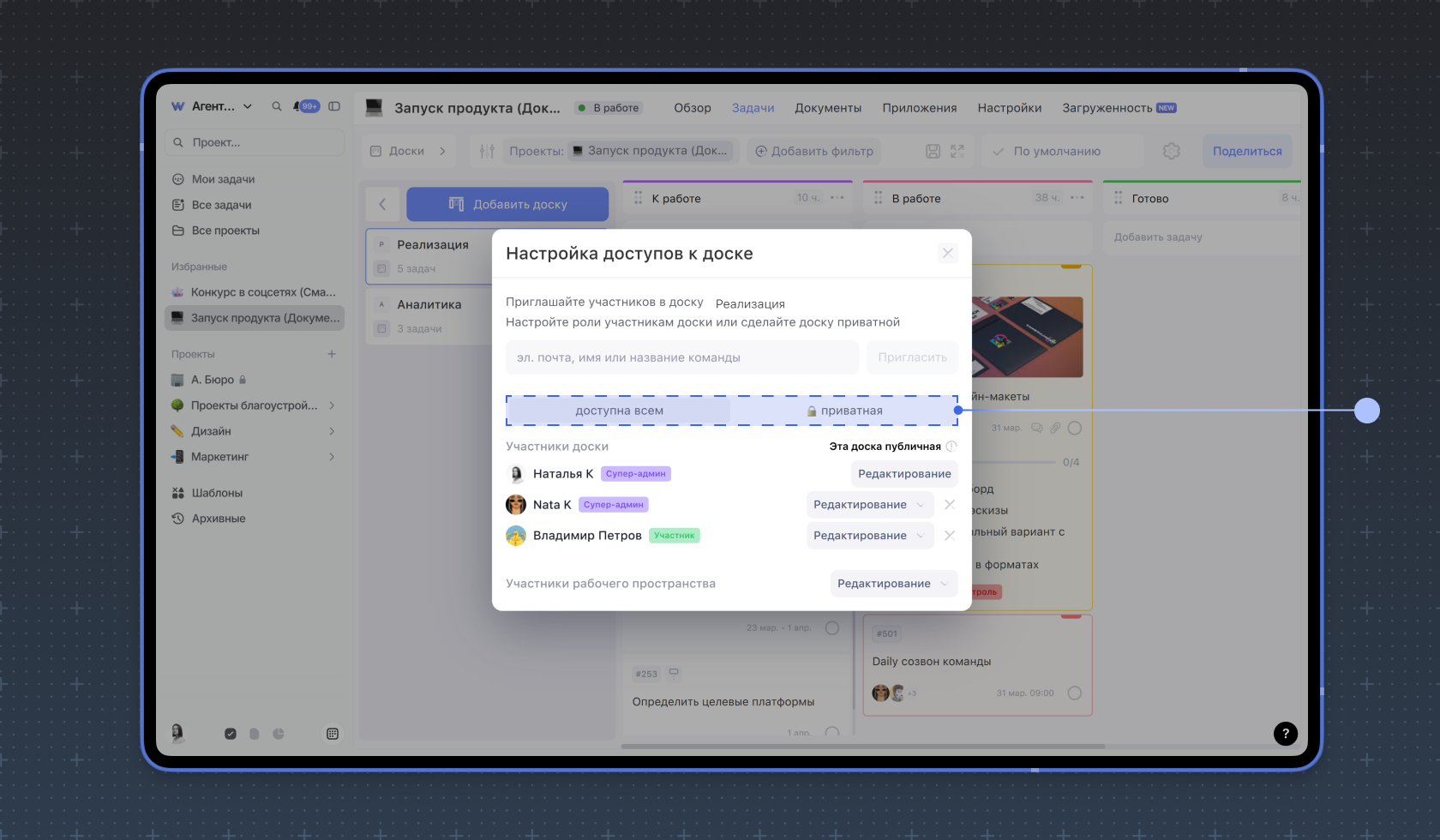Click the Поделиться button

[1246, 151]
